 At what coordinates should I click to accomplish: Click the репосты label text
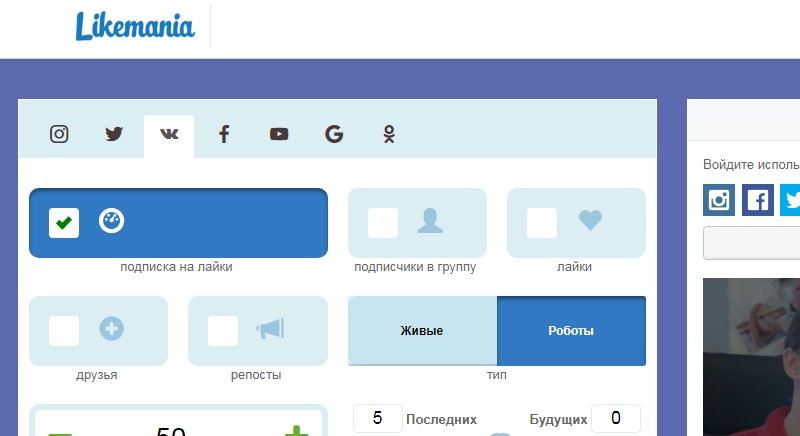[256, 375]
